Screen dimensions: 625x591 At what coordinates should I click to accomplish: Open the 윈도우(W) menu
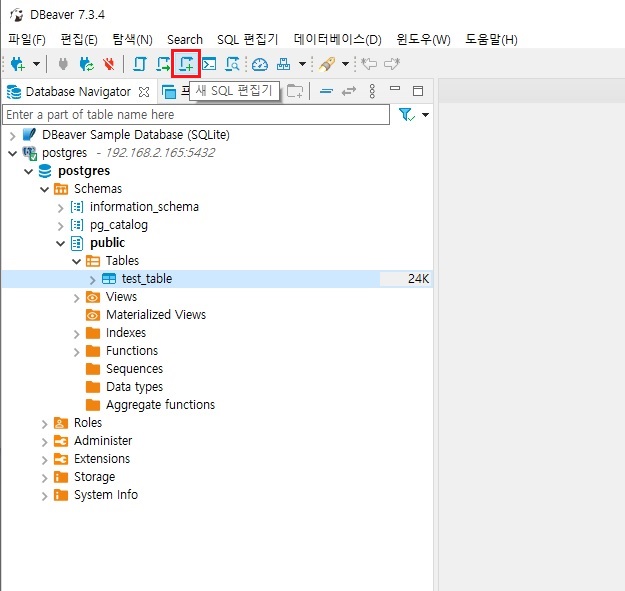423,39
